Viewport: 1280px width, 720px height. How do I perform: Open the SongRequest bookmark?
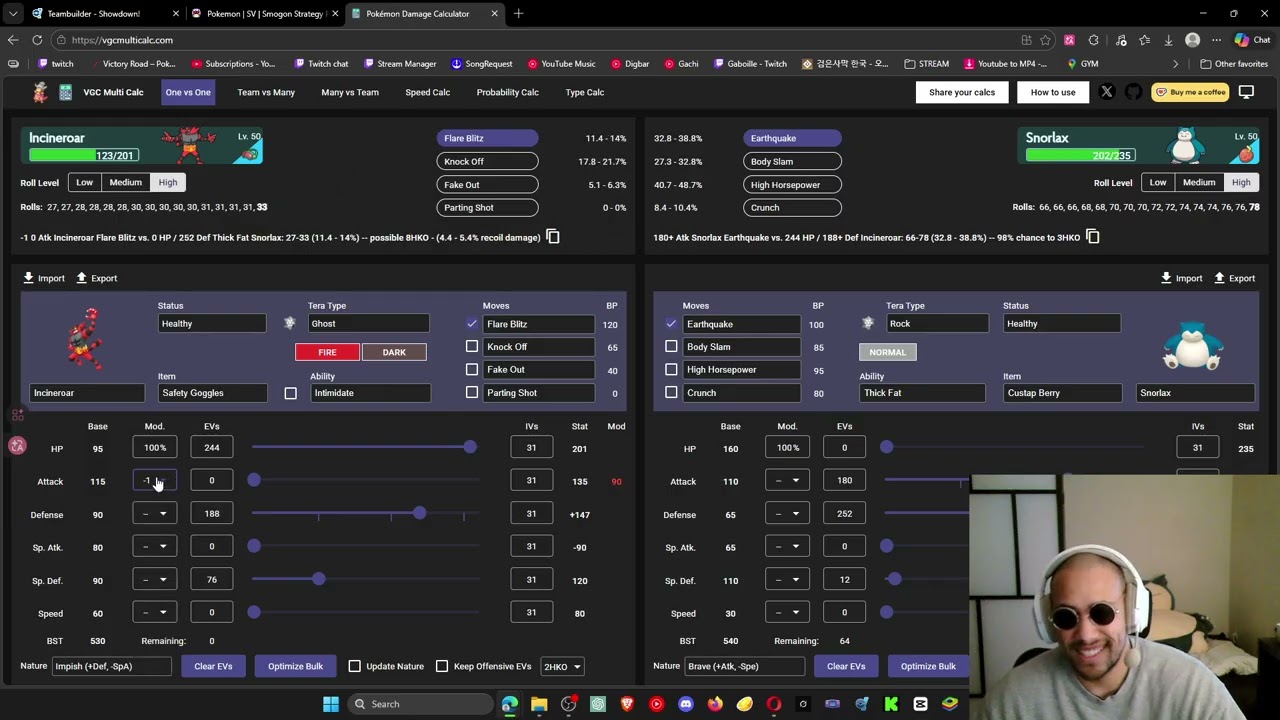(x=482, y=64)
